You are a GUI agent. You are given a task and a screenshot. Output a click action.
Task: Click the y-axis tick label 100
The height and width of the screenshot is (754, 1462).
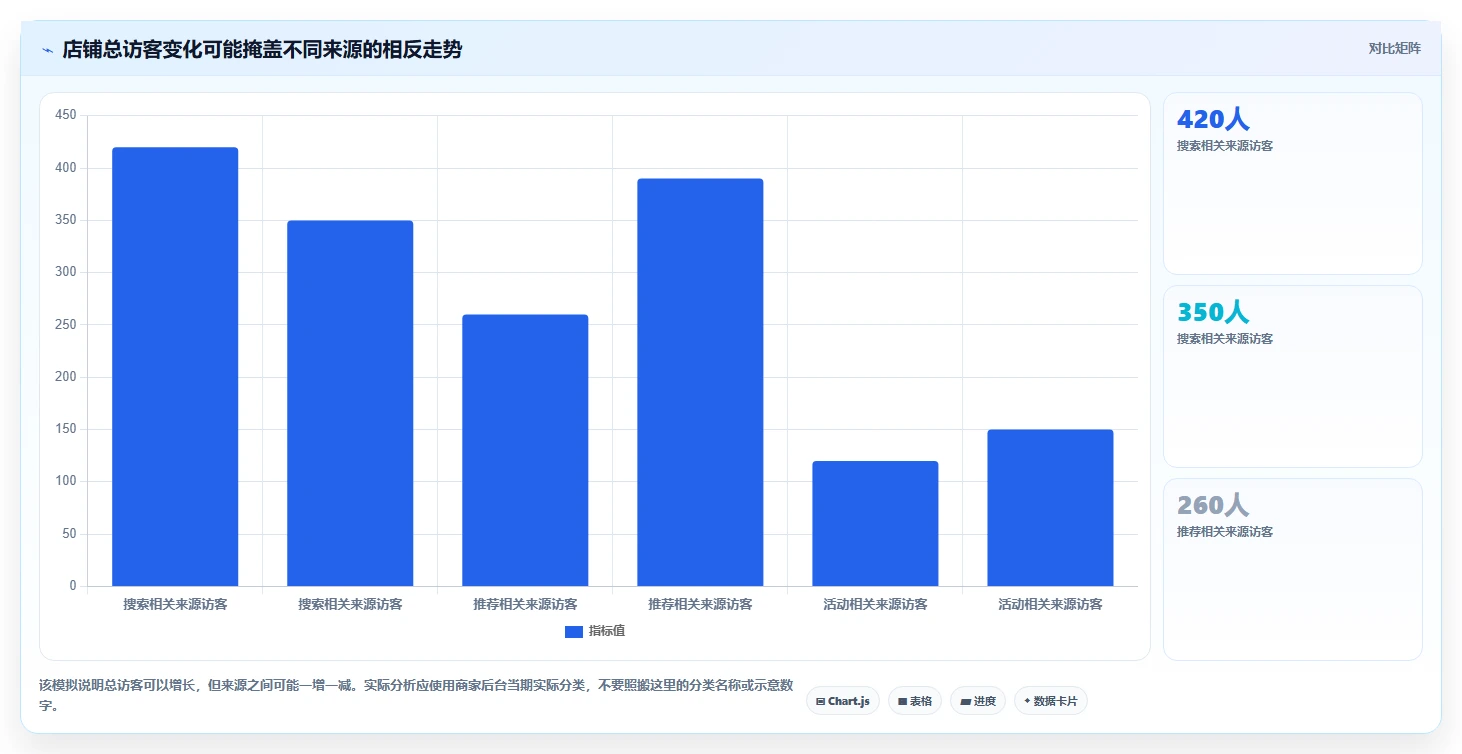(66, 481)
